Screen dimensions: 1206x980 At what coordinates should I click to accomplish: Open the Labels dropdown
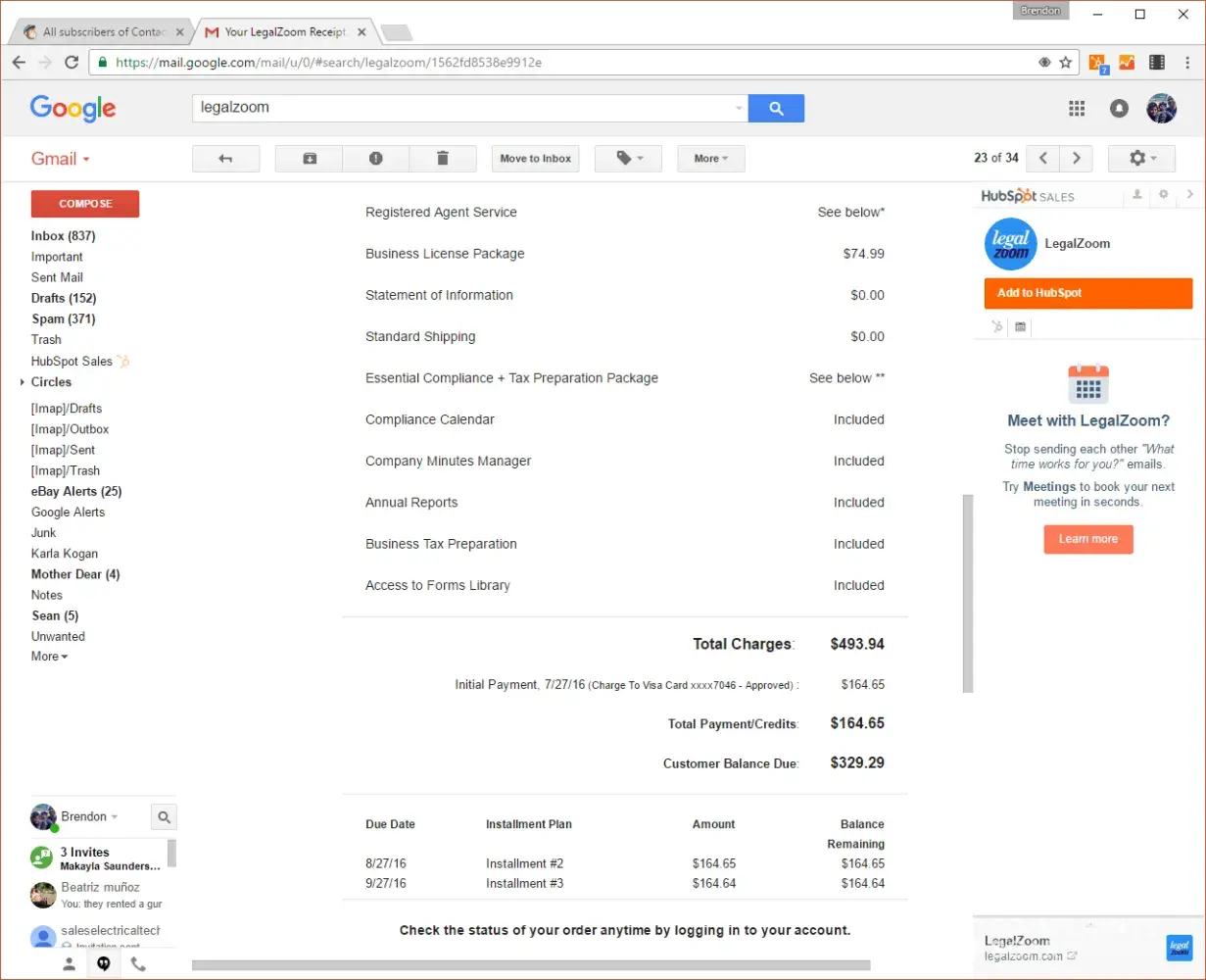pos(628,159)
